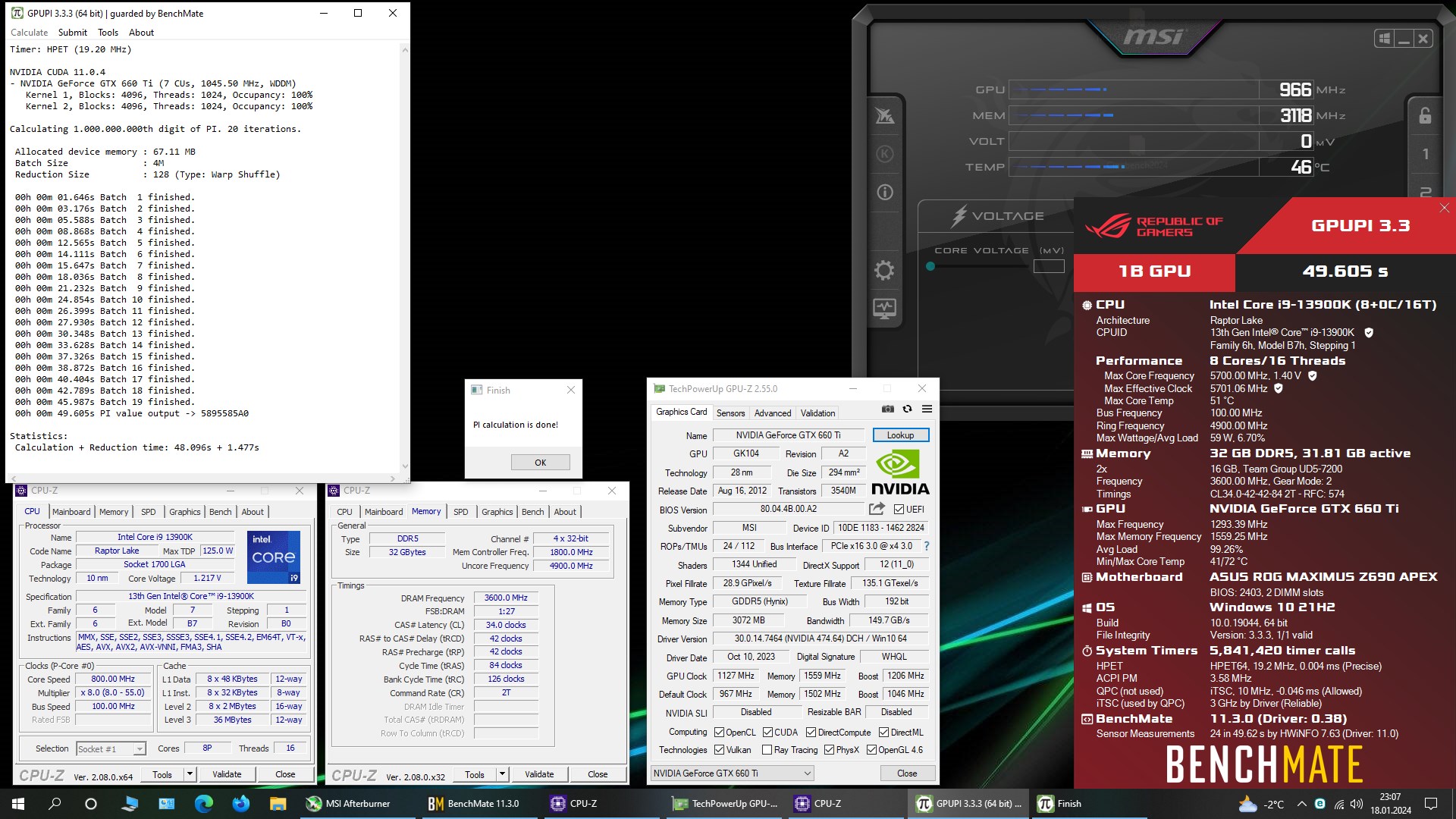
Task: Open Microsoft Edge from the taskbar
Action: [x=203, y=804]
